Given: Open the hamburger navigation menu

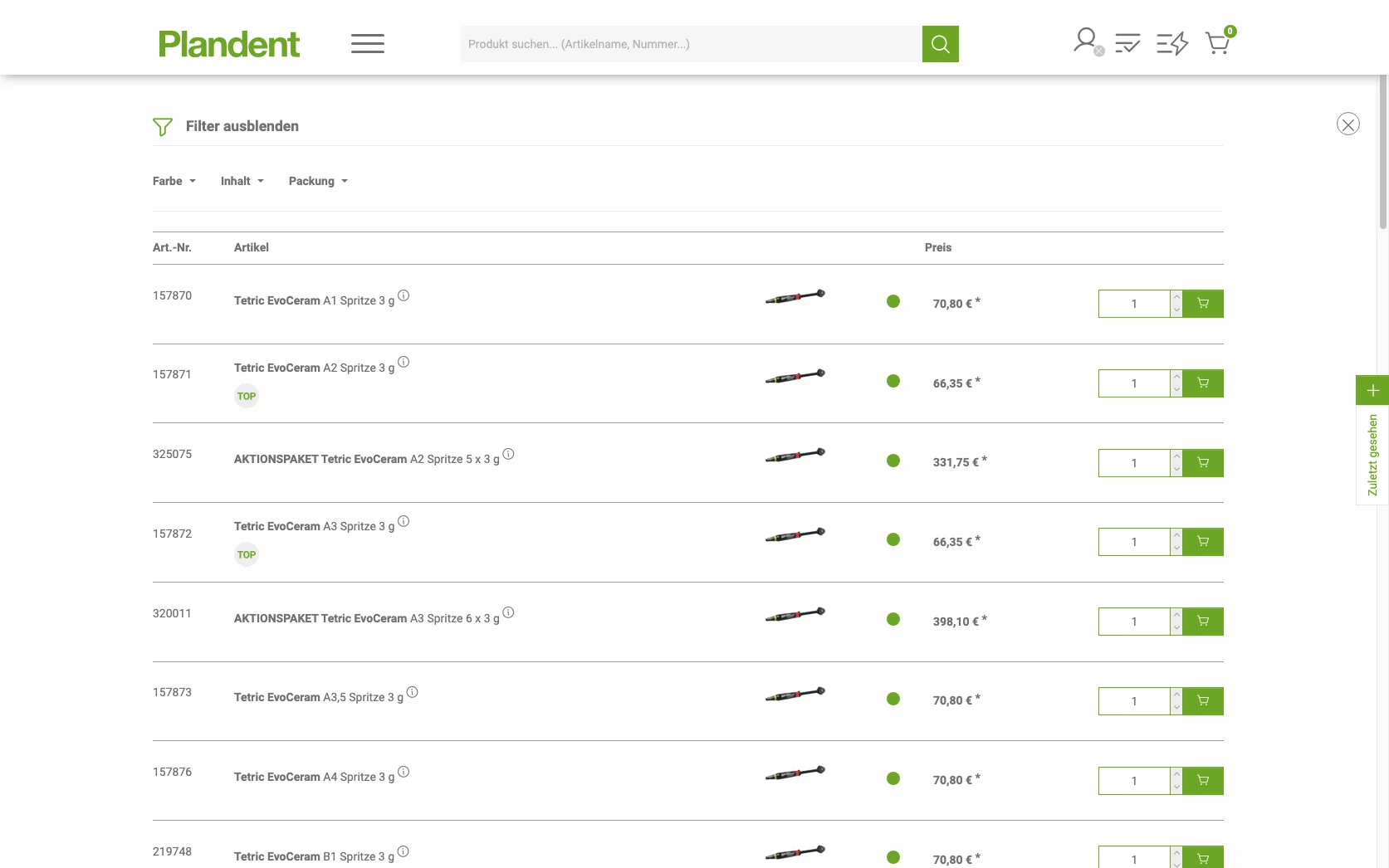Looking at the screenshot, I should (x=367, y=44).
